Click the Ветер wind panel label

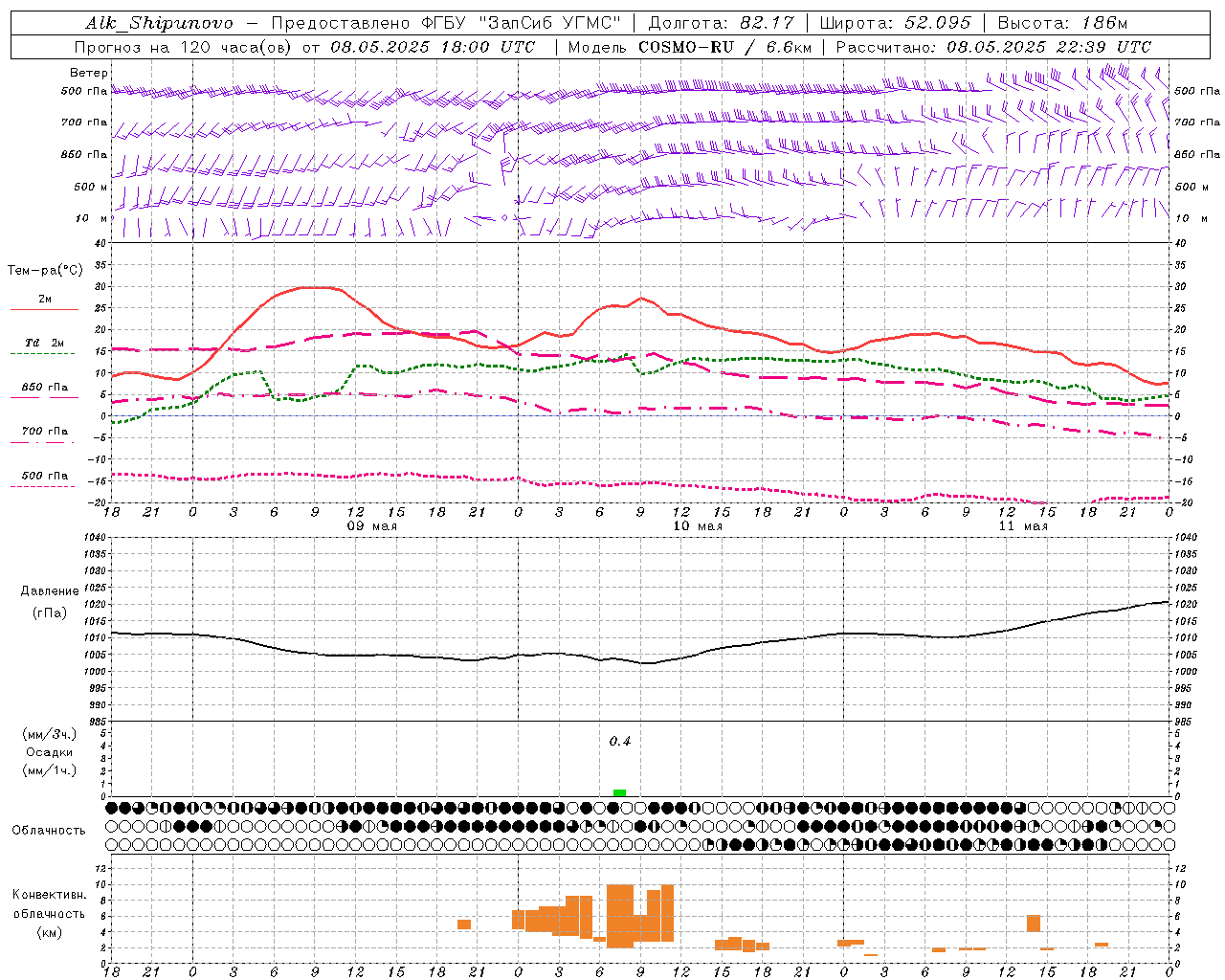tap(89, 73)
